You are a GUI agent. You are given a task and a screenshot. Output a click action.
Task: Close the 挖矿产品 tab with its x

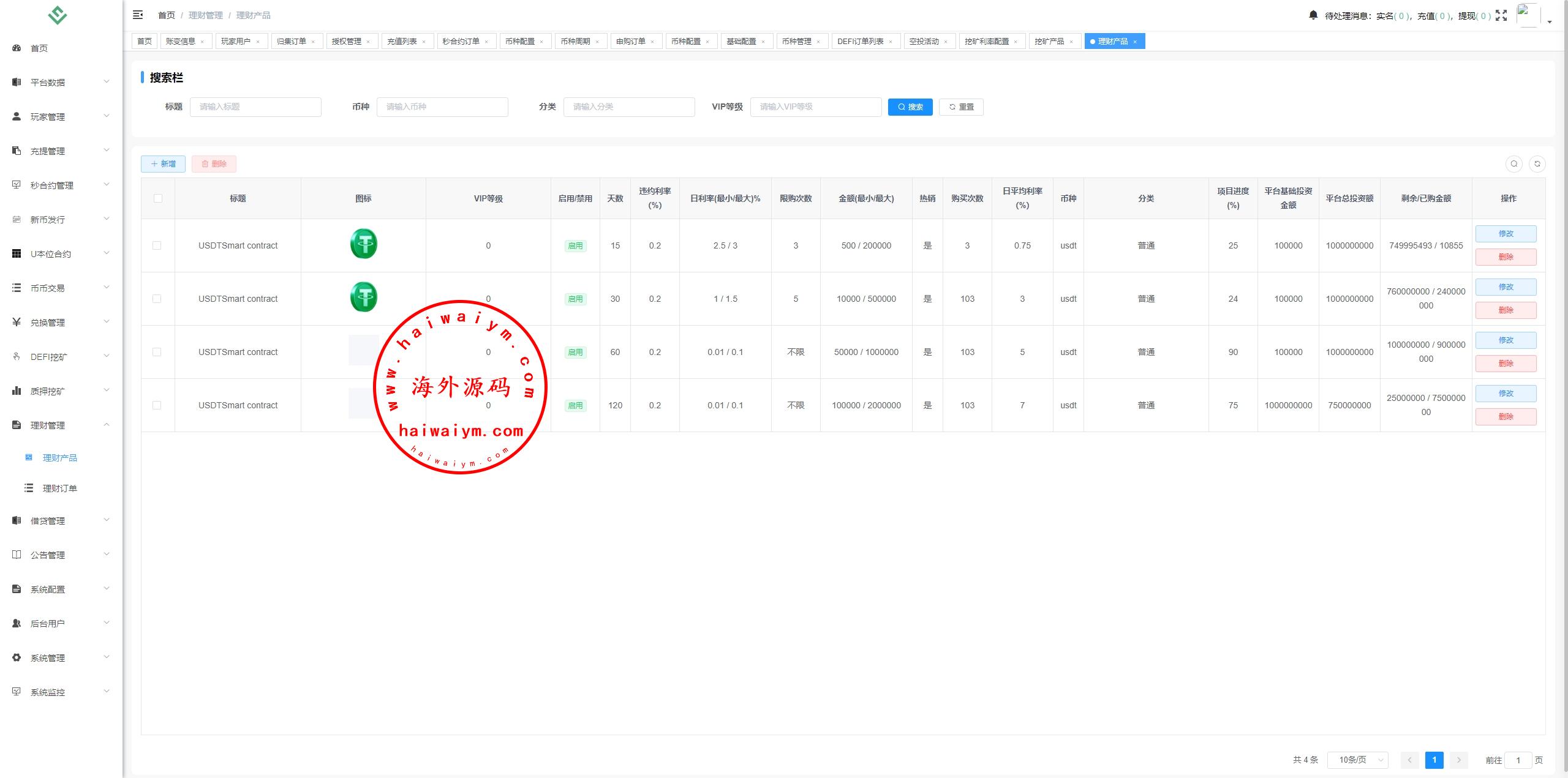click(1071, 42)
